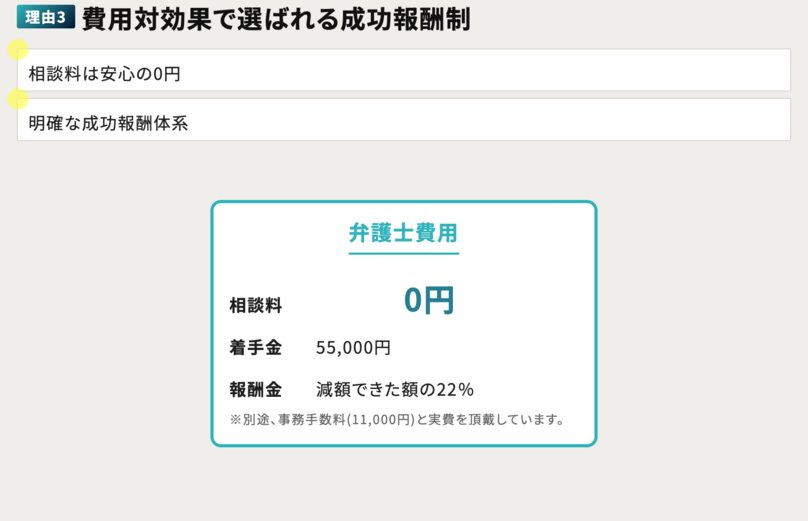Click the 55,000円 amount
Image resolution: width=808 pixels, height=521 pixels.
coord(353,348)
